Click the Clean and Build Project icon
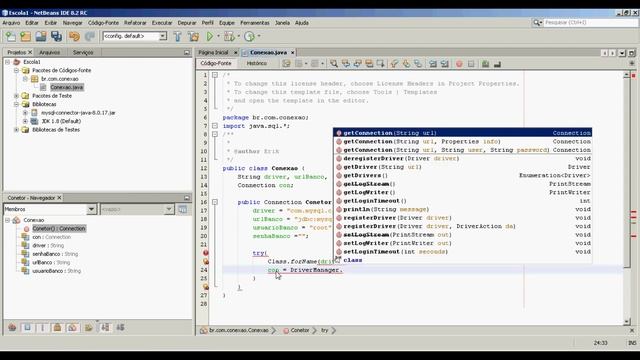This screenshot has width=640, height=360. [x=193, y=36]
